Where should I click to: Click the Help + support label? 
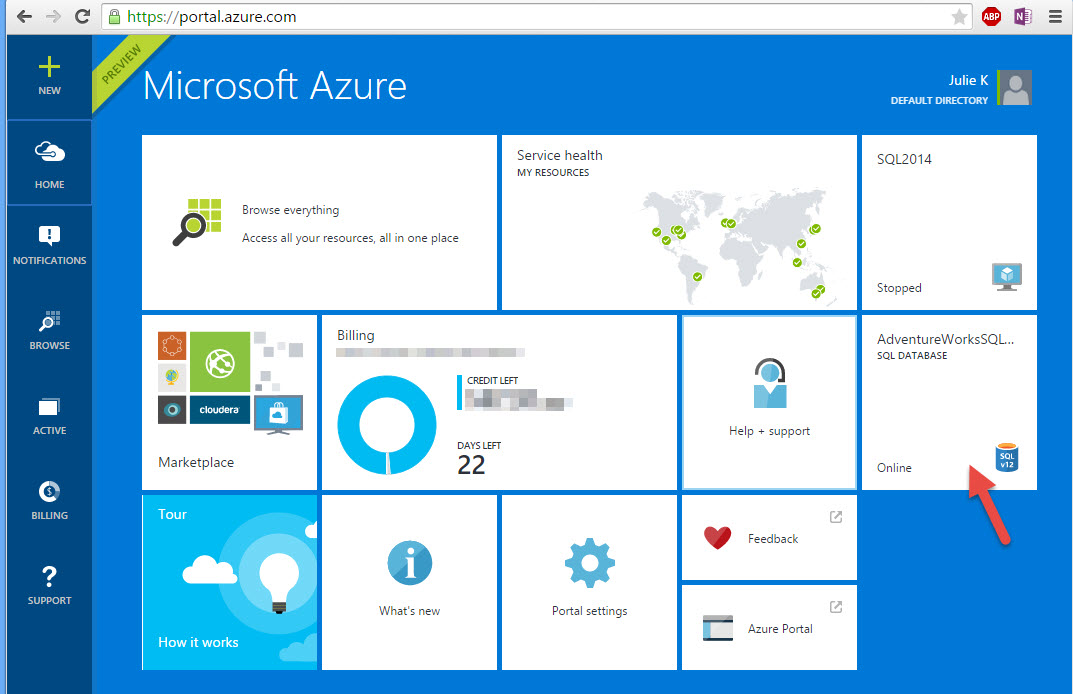(x=769, y=431)
